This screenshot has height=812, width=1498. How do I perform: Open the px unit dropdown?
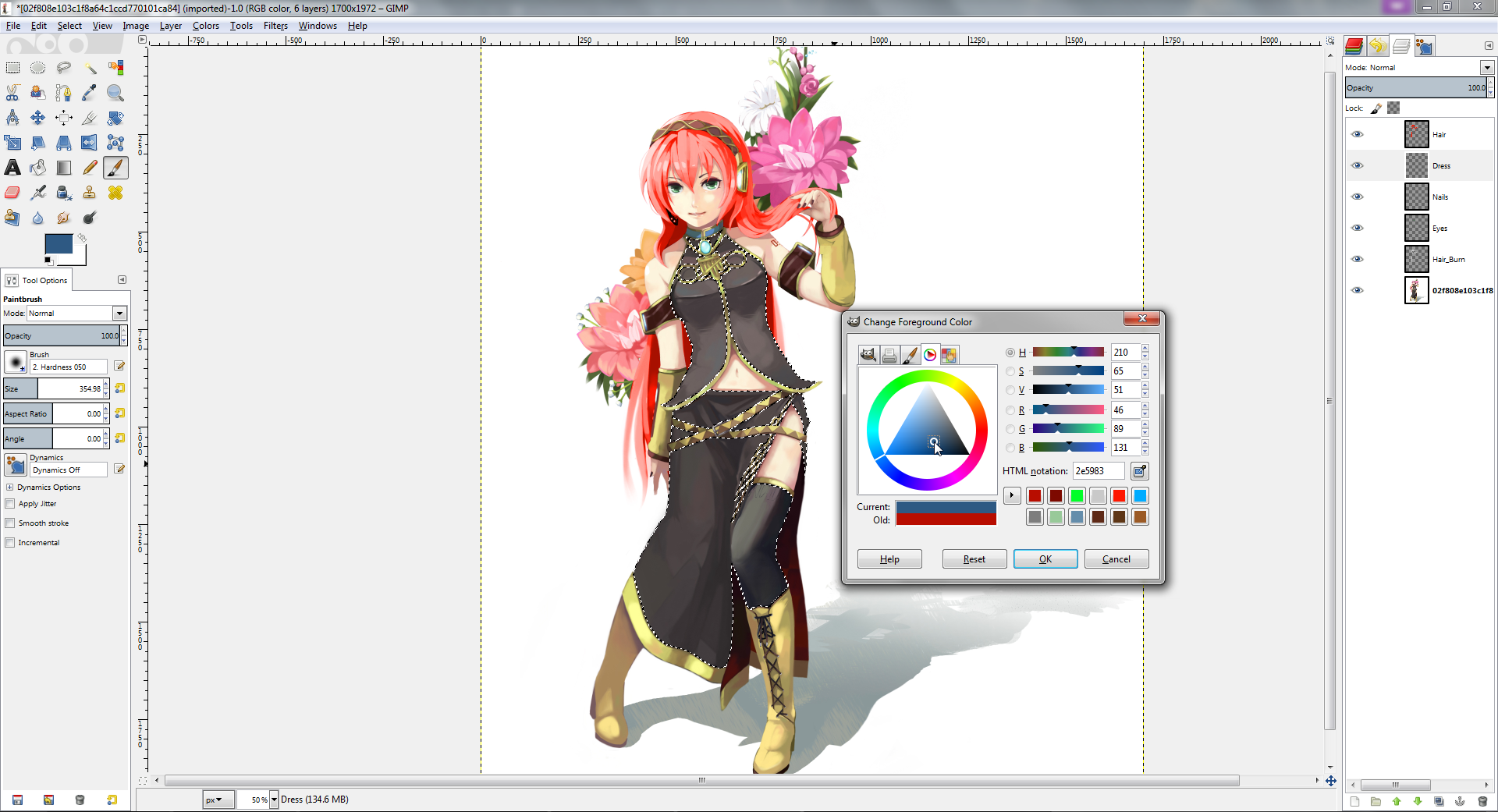click(x=218, y=800)
